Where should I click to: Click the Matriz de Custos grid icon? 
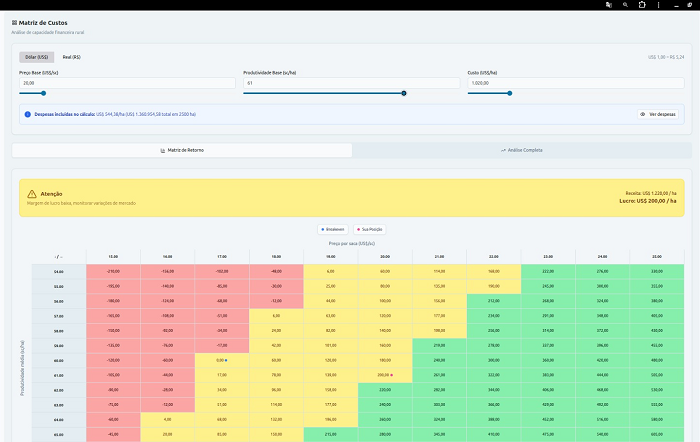coord(14,21)
